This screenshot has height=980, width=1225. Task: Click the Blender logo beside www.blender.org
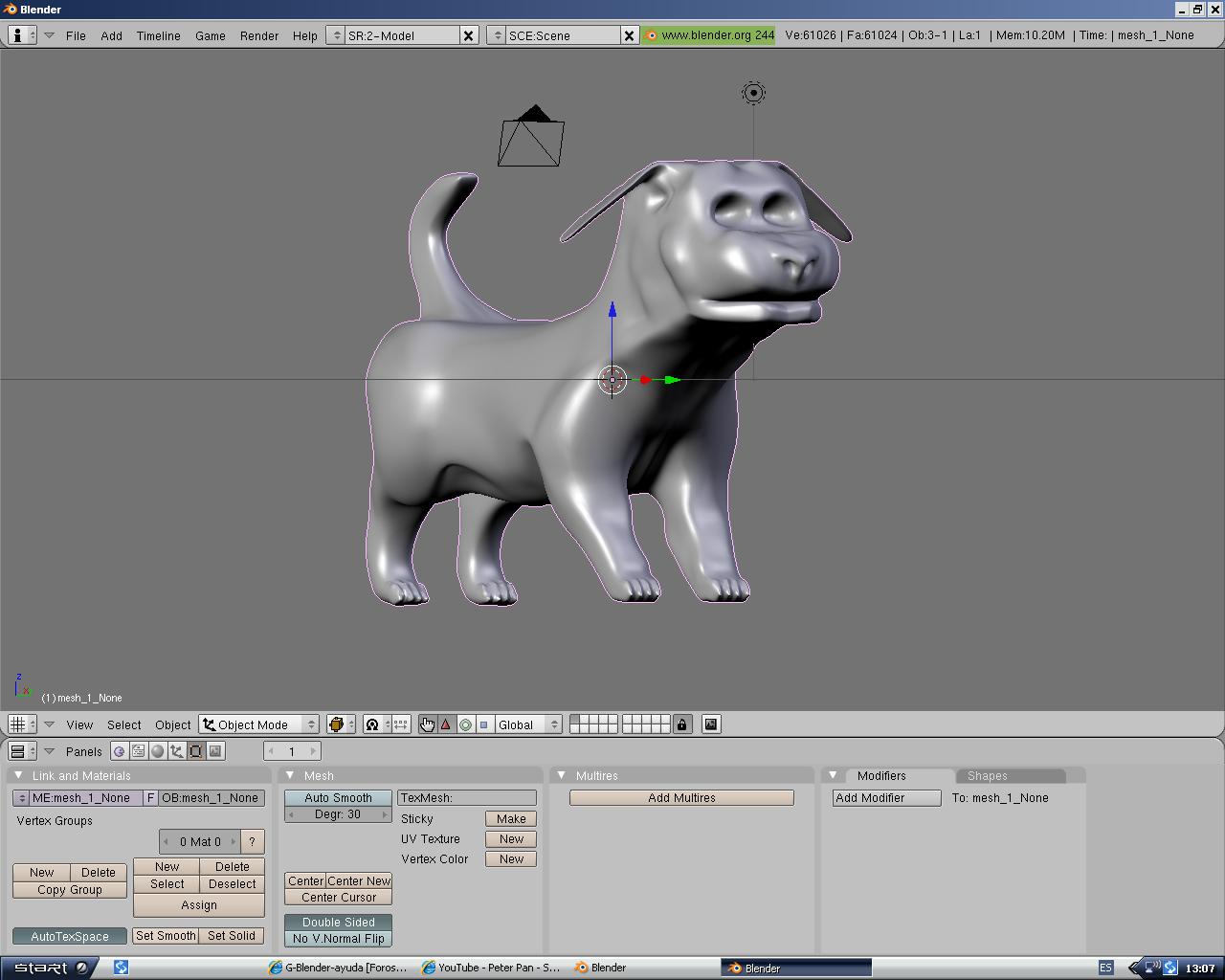[x=652, y=35]
